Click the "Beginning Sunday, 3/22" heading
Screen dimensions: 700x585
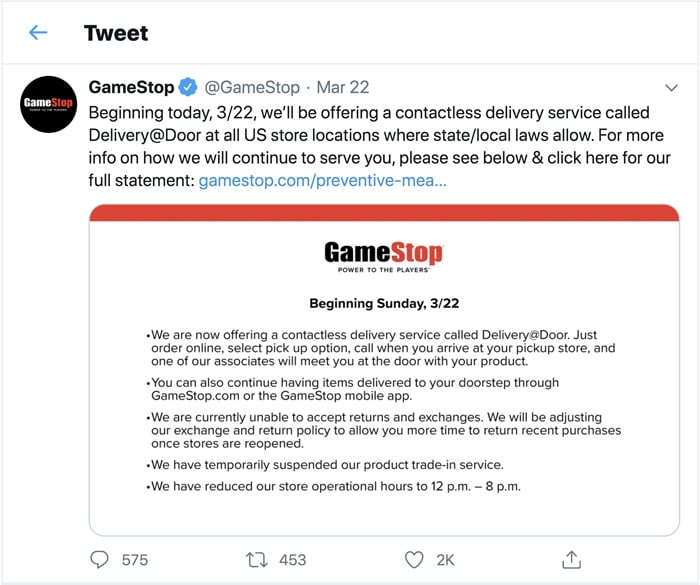click(384, 303)
